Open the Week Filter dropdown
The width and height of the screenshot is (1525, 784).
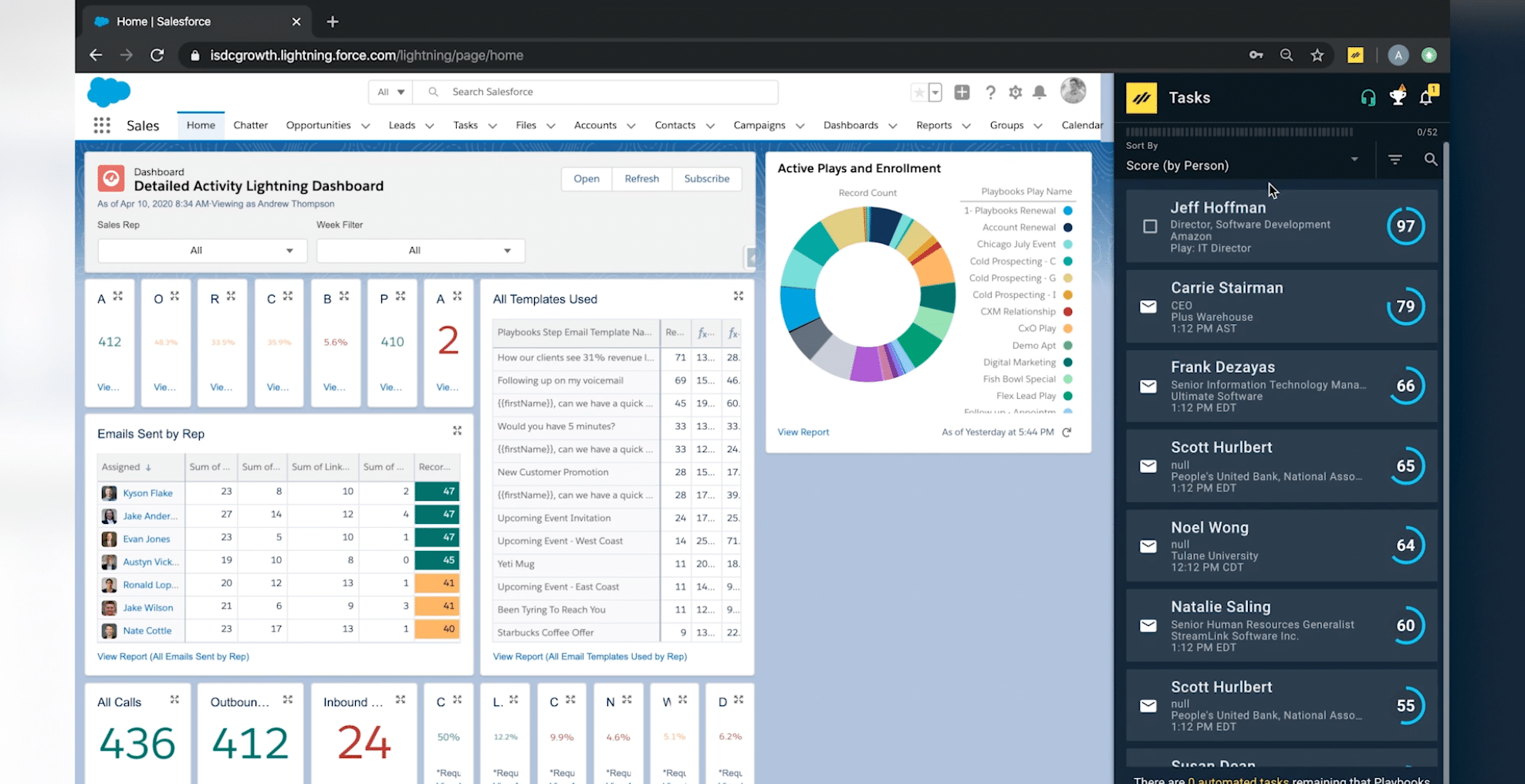421,251
